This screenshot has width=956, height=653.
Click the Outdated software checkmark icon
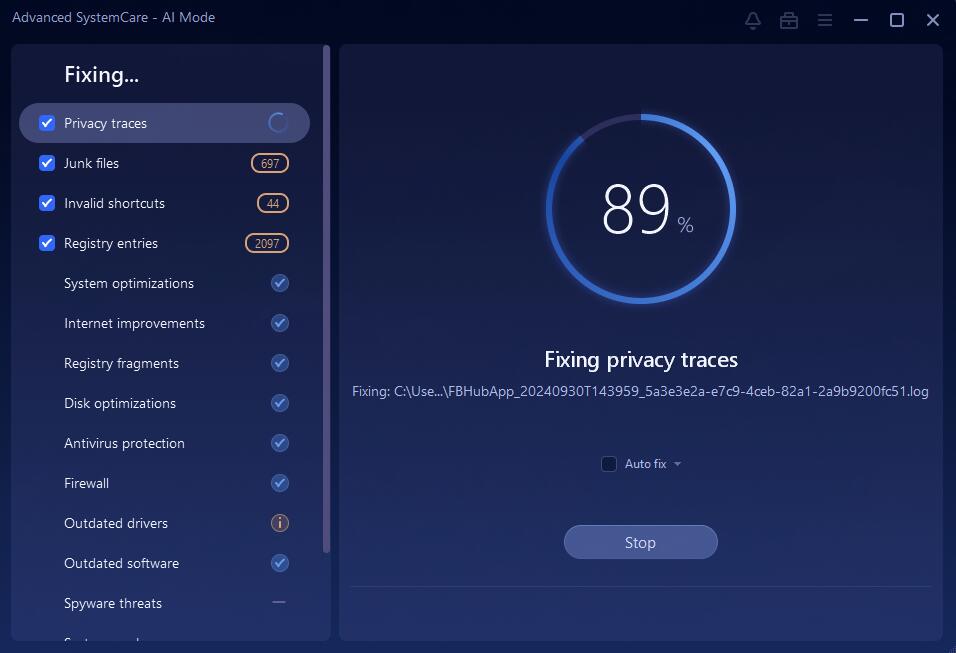click(280, 563)
